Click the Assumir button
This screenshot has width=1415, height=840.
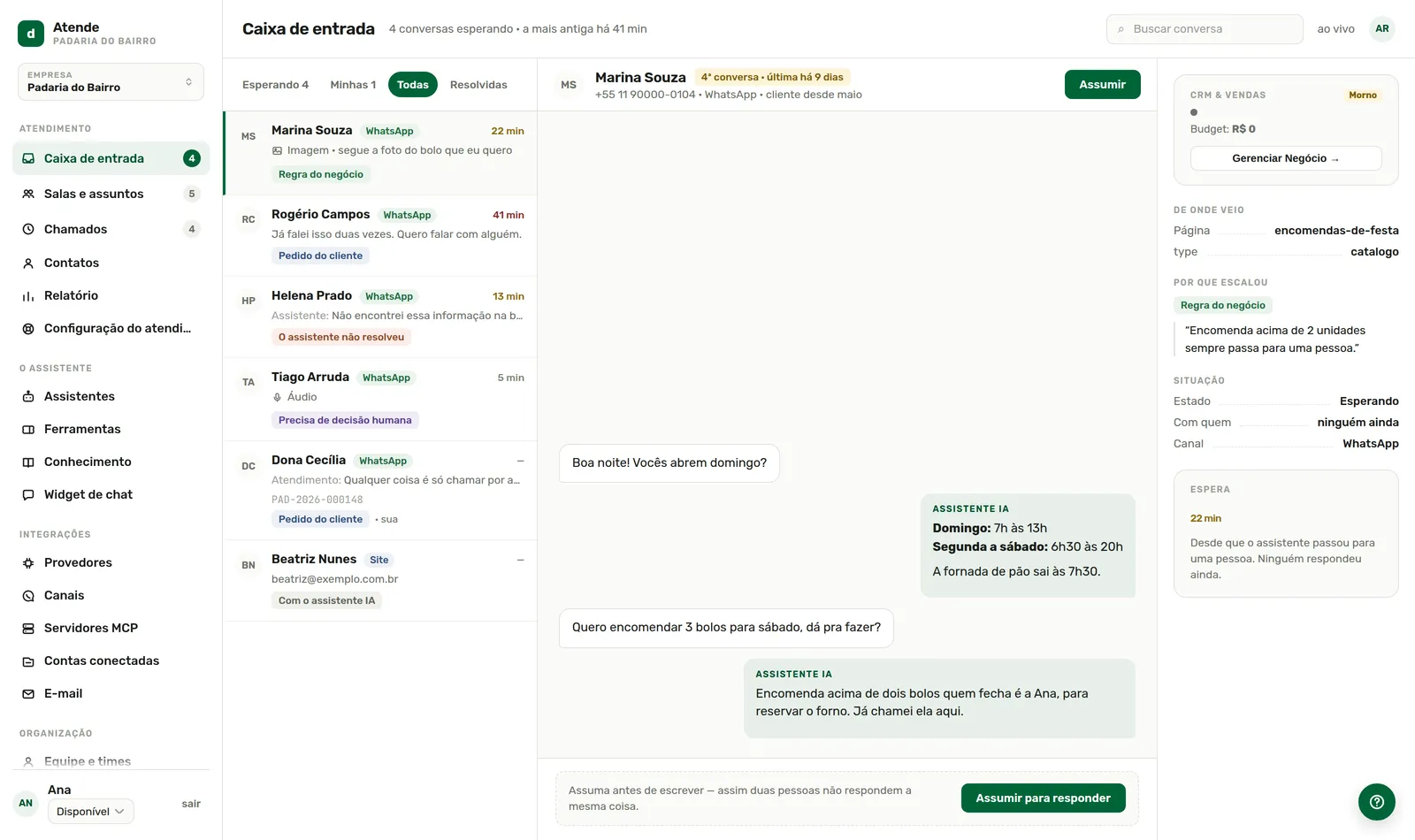tap(1102, 85)
